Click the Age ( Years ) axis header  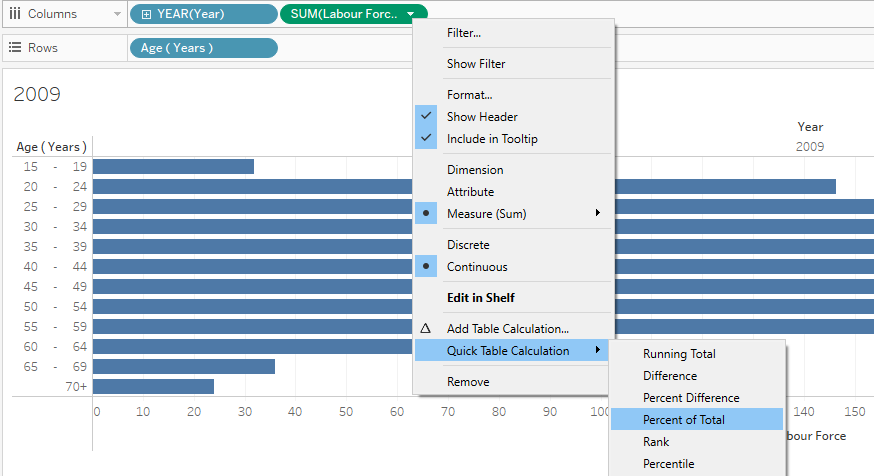51,147
